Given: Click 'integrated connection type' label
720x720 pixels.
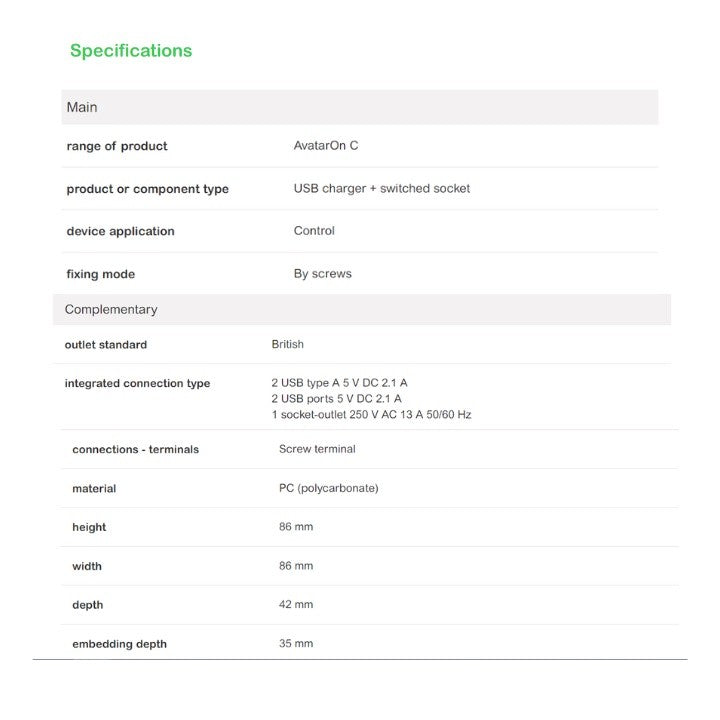Looking at the screenshot, I should [138, 383].
